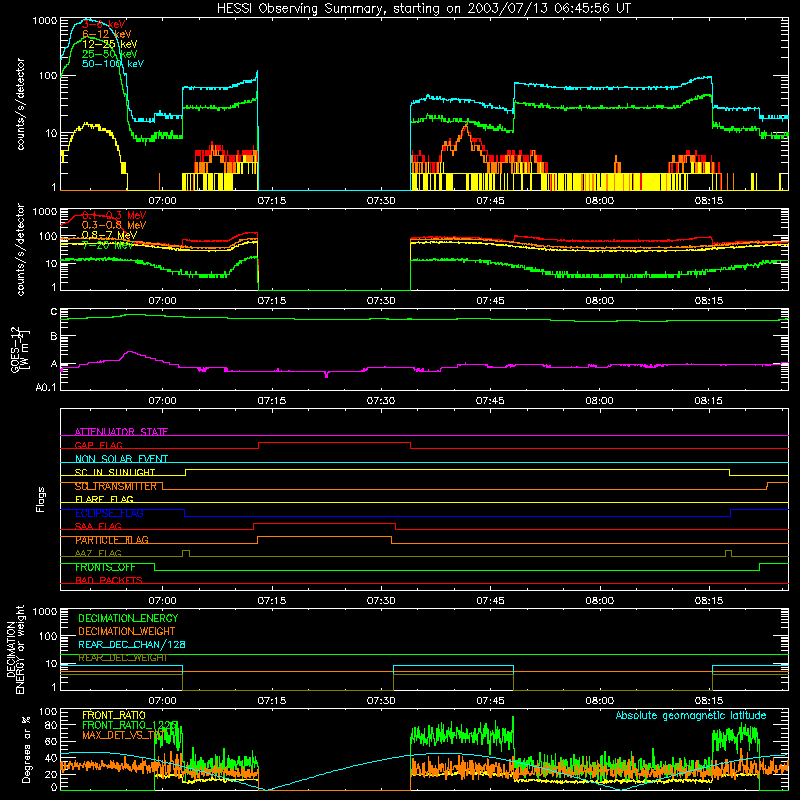This screenshot has height=800, width=800.
Task: Click the FRONTS_OFF flag label
Action: (x=105, y=567)
